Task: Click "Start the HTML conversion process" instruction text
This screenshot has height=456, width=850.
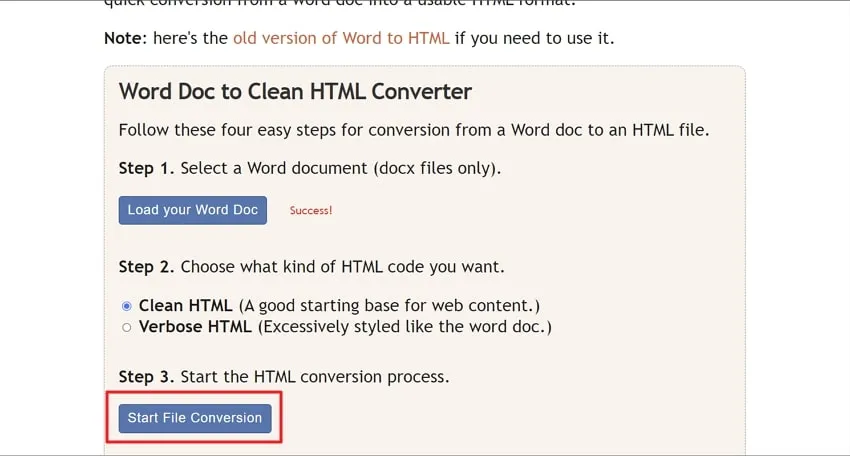Action: [315, 377]
